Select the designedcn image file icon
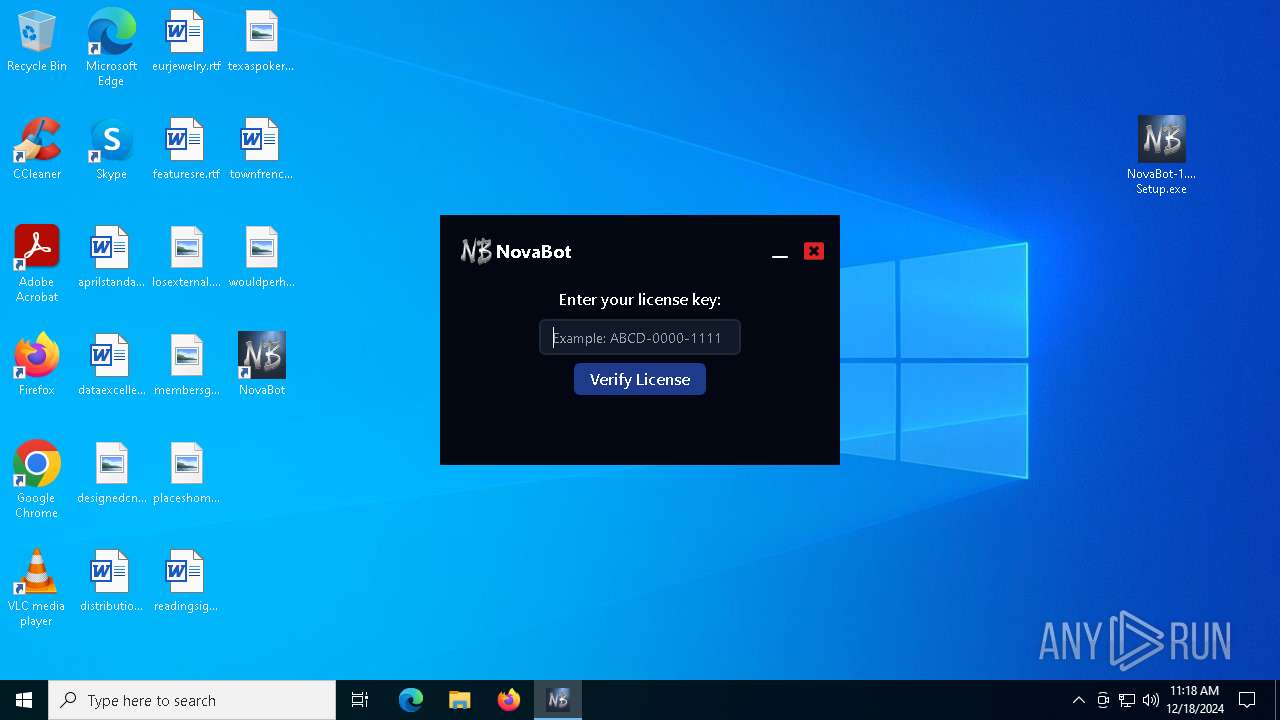Viewport: 1280px width, 720px height. 111,474
